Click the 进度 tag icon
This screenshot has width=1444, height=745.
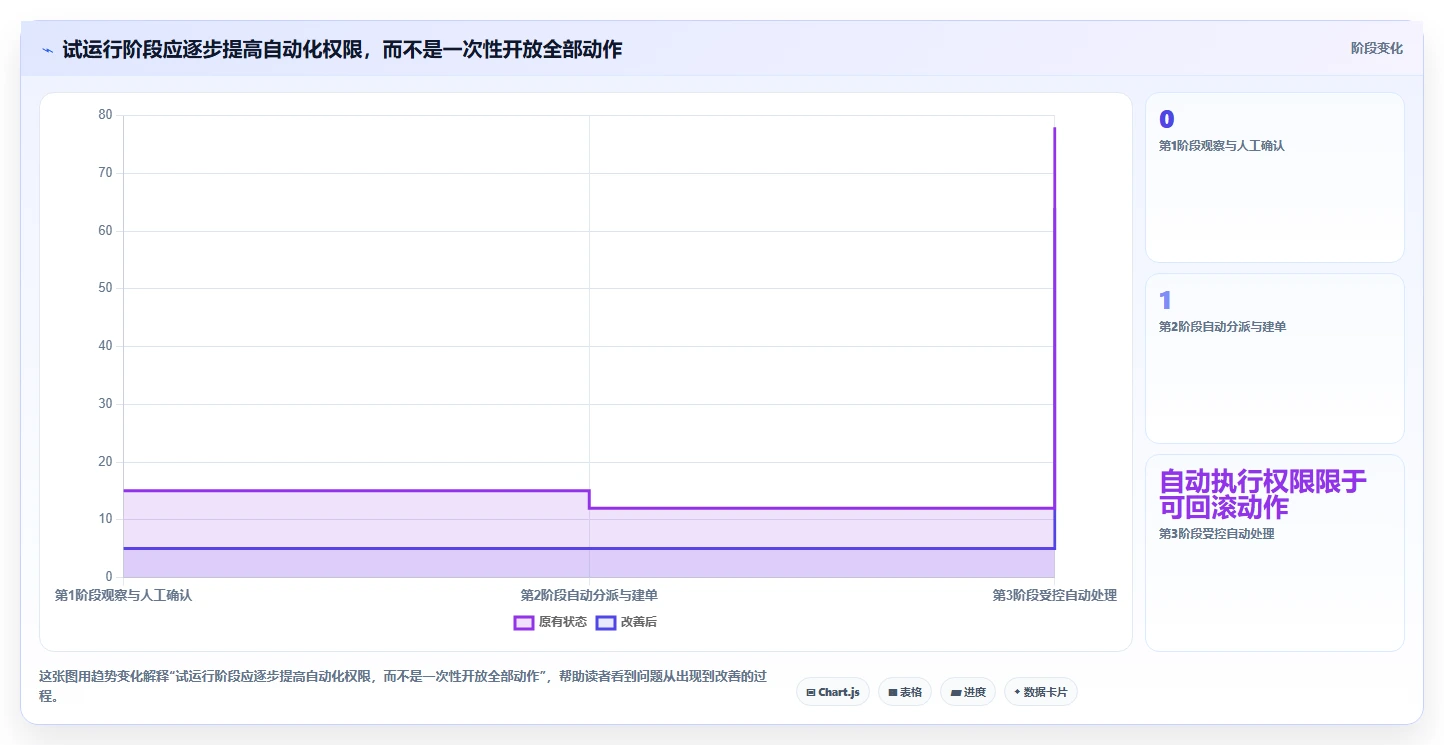955,692
